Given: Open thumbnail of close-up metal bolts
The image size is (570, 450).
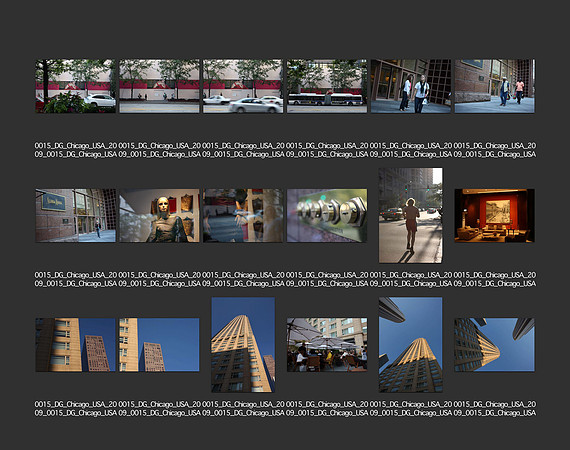Looking at the screenshot, I should coord(327,215).
